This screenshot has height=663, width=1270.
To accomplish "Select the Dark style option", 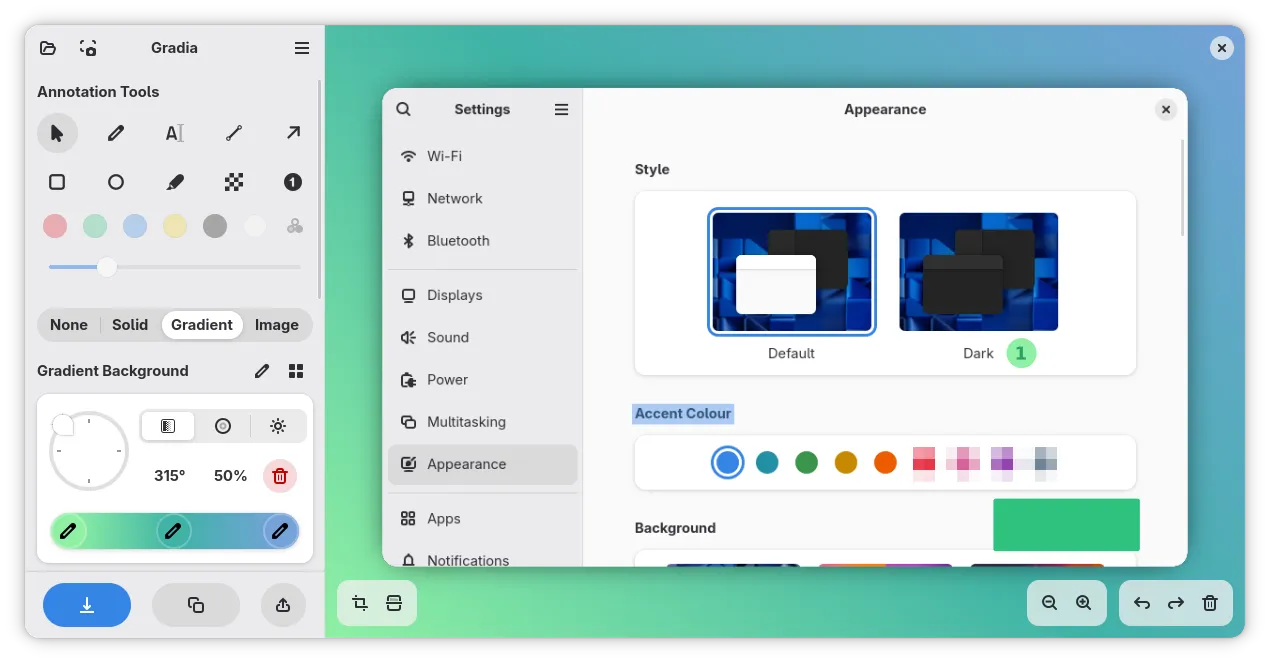I will (x=978, y=271).
